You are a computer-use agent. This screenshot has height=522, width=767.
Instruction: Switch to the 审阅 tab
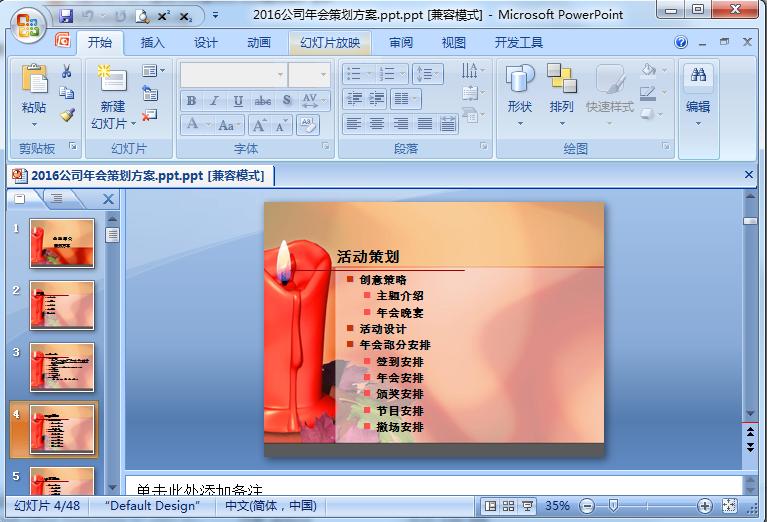click(401, 43)
